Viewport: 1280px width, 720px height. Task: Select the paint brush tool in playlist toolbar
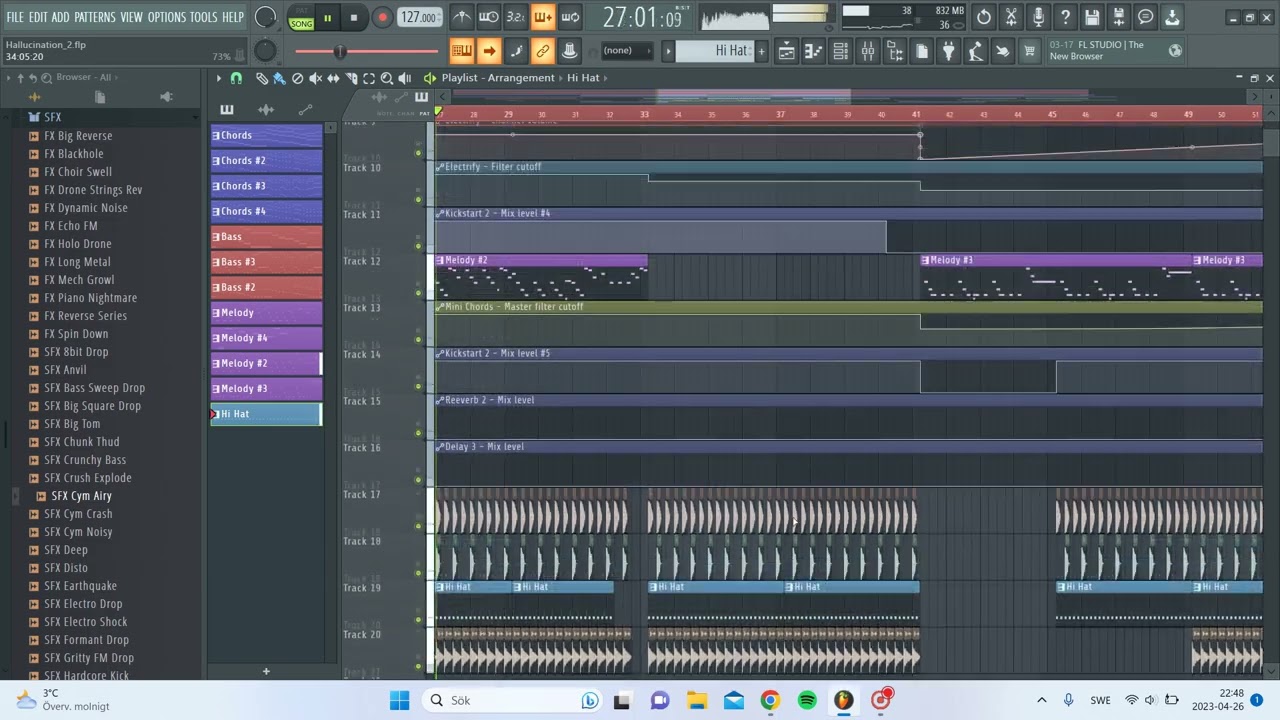point(279,78)
